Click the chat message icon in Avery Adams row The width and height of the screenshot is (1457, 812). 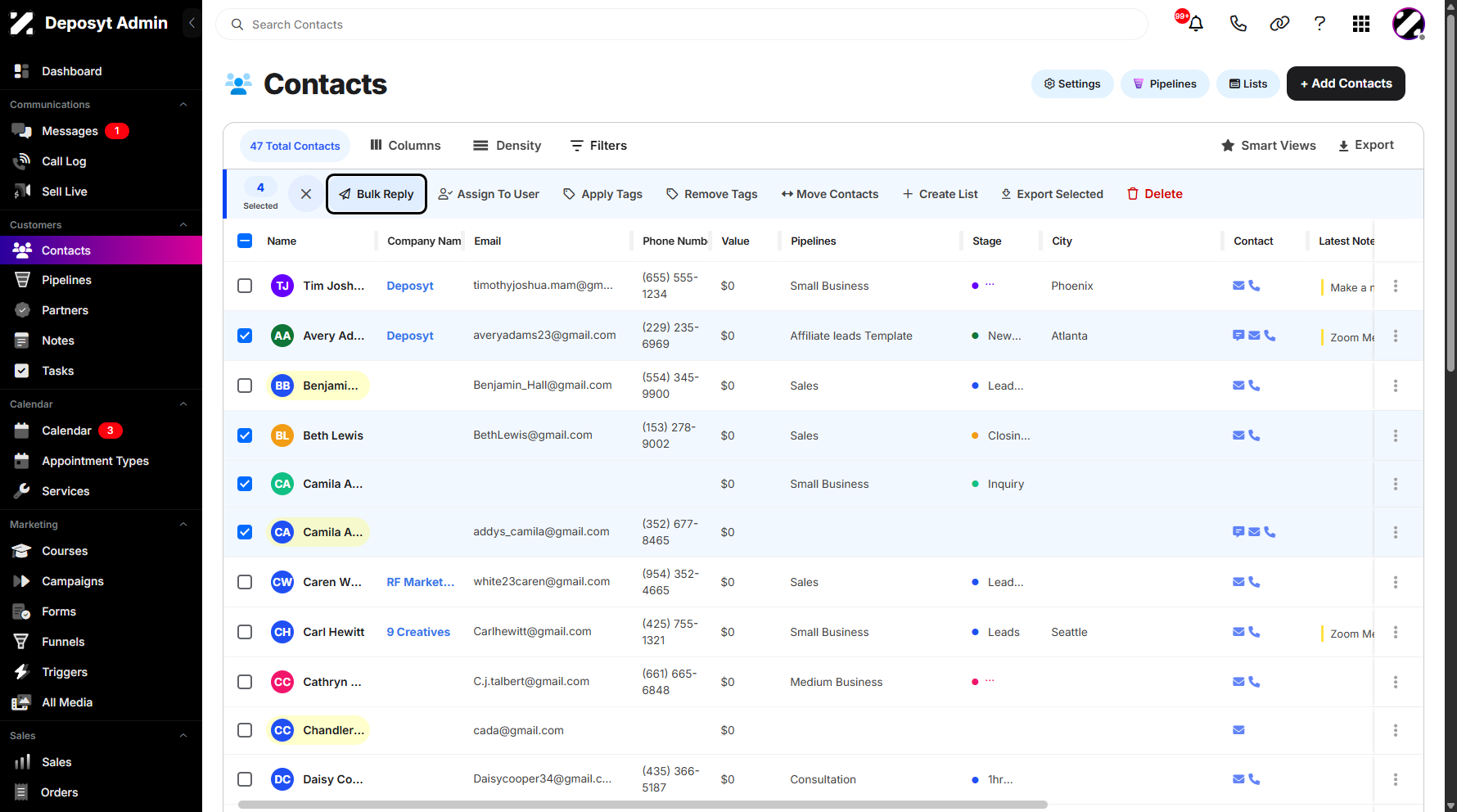pyautogui.click(x=1238, y=336)
